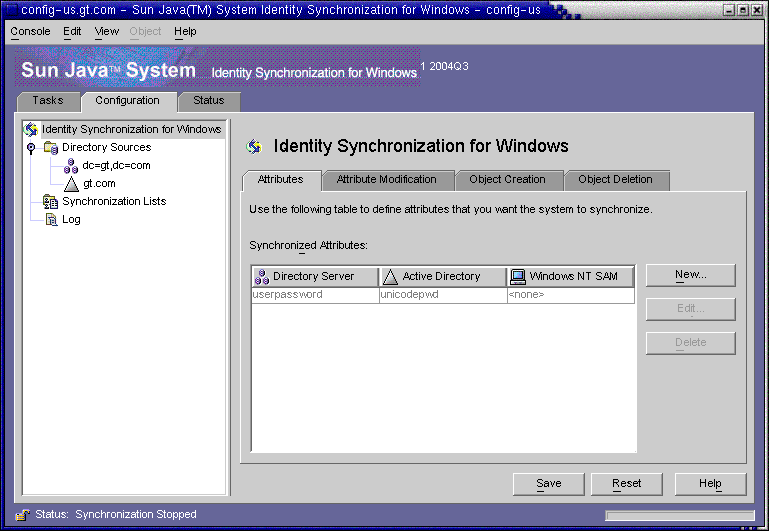Click the Windows NT SAM column header
This screenshot has height=531, width=769.
(x=571, y=277)
